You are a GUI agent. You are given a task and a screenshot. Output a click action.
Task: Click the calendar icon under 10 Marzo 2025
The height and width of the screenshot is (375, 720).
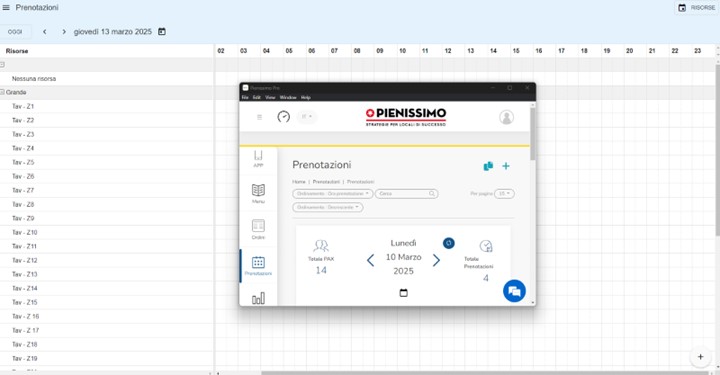tap(403, 293)
